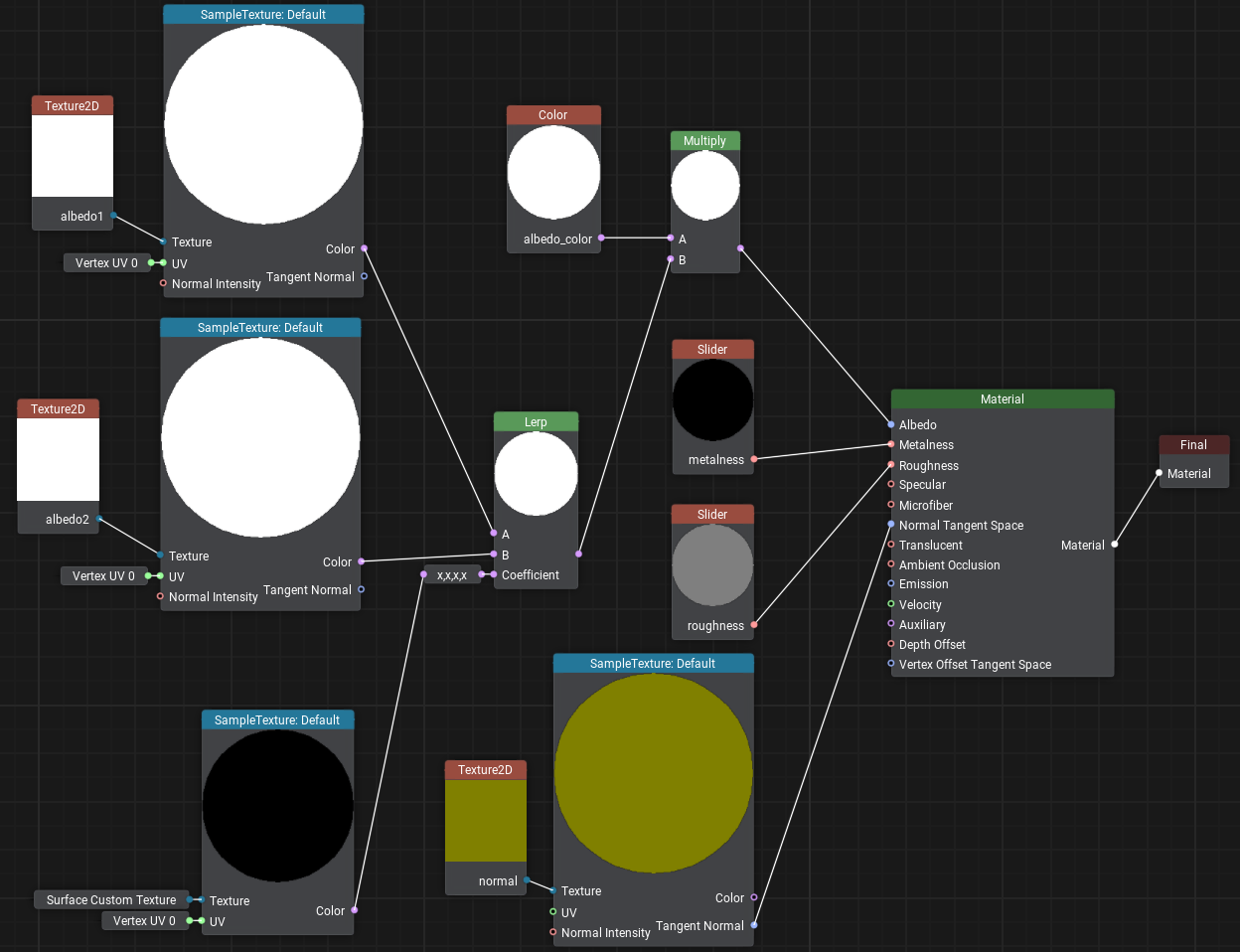
Task: Click the Metalness input port on Material node
Action: coord(891,445)
